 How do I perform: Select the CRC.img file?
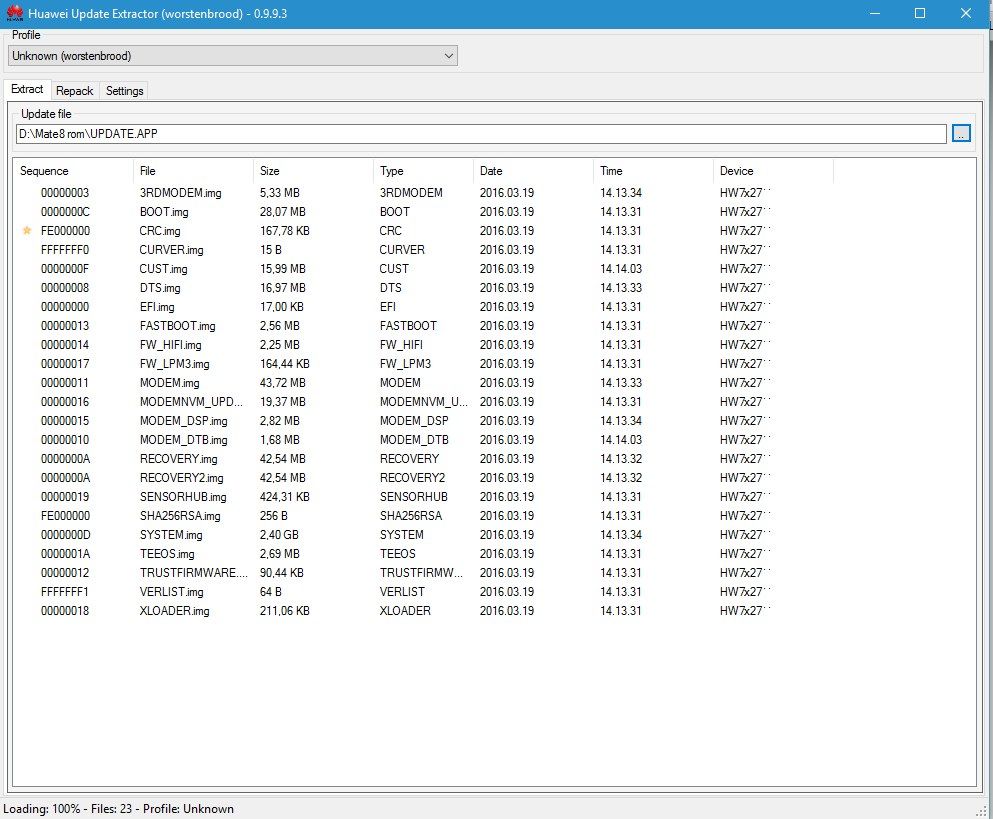pos(160,231)
